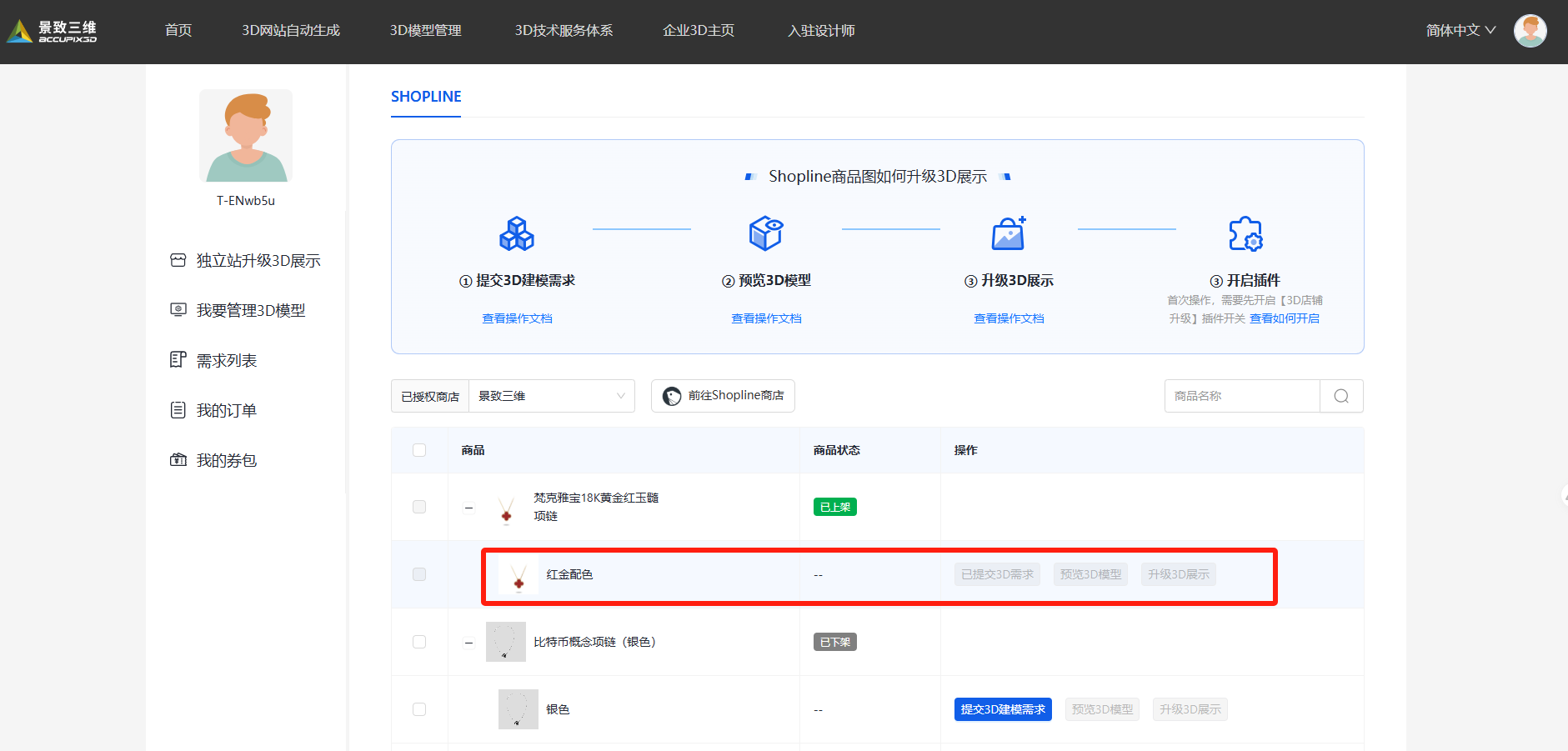
Task: Click the 已上架 status badge
Action: pyautogui.click(x=835, y=507)
